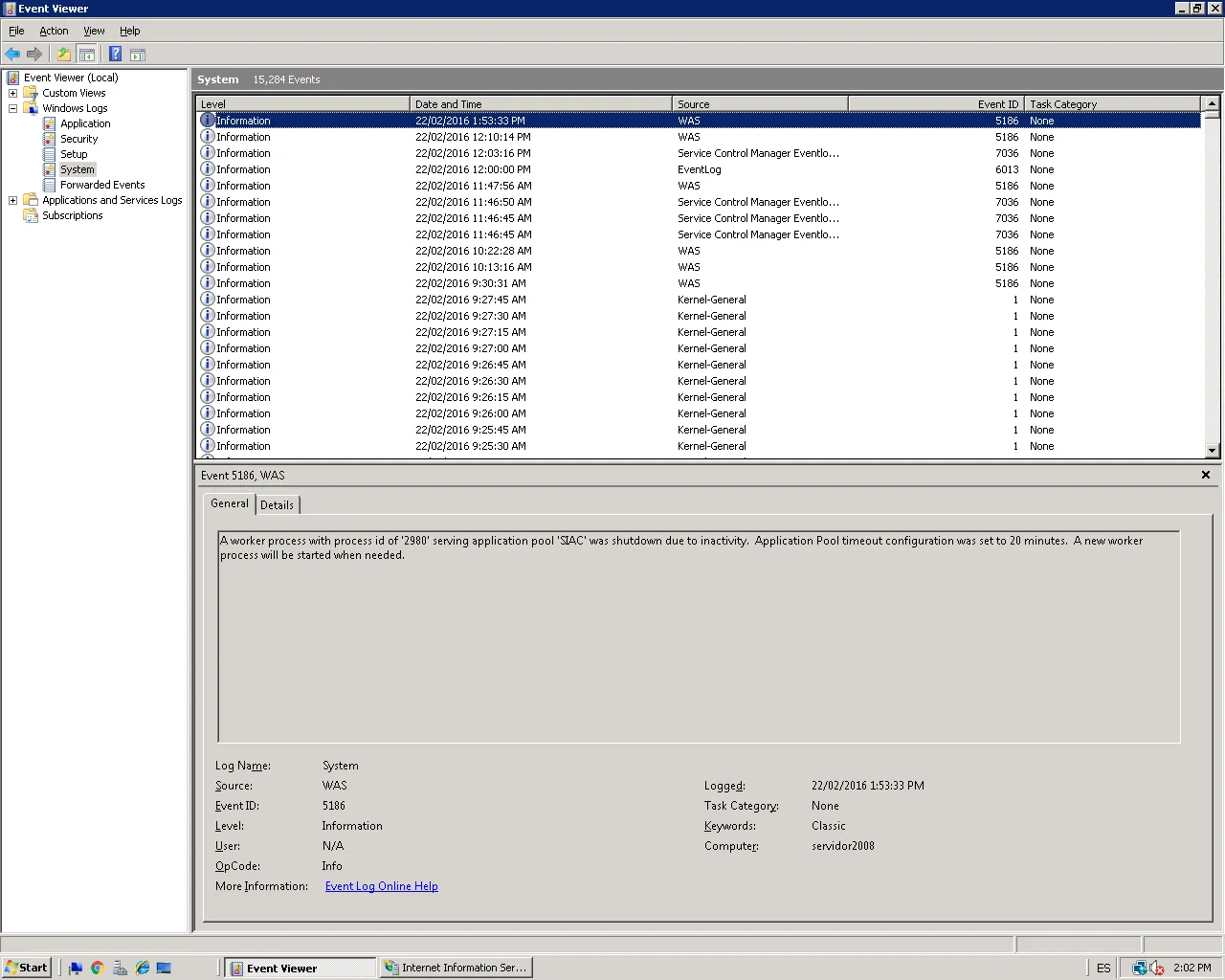Click the event list scroll down arrow
1225x980 pixels.
[1212, 450]
